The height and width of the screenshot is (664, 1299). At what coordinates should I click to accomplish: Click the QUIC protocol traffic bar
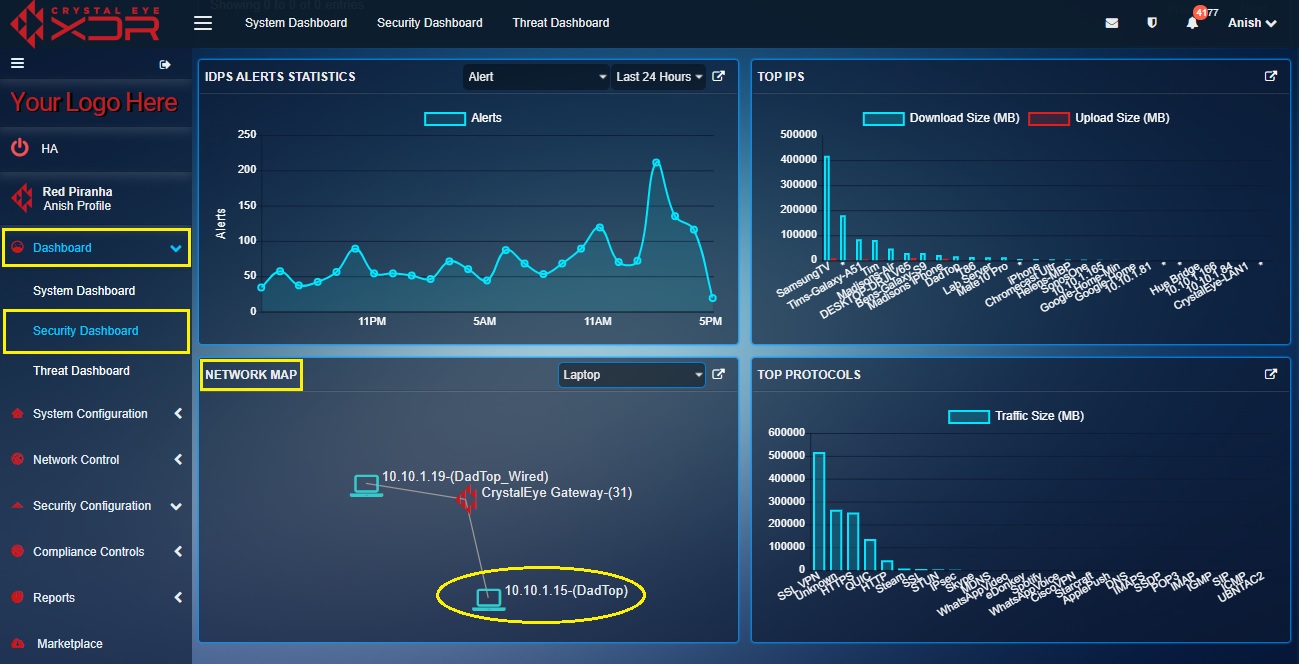(870, 554)
